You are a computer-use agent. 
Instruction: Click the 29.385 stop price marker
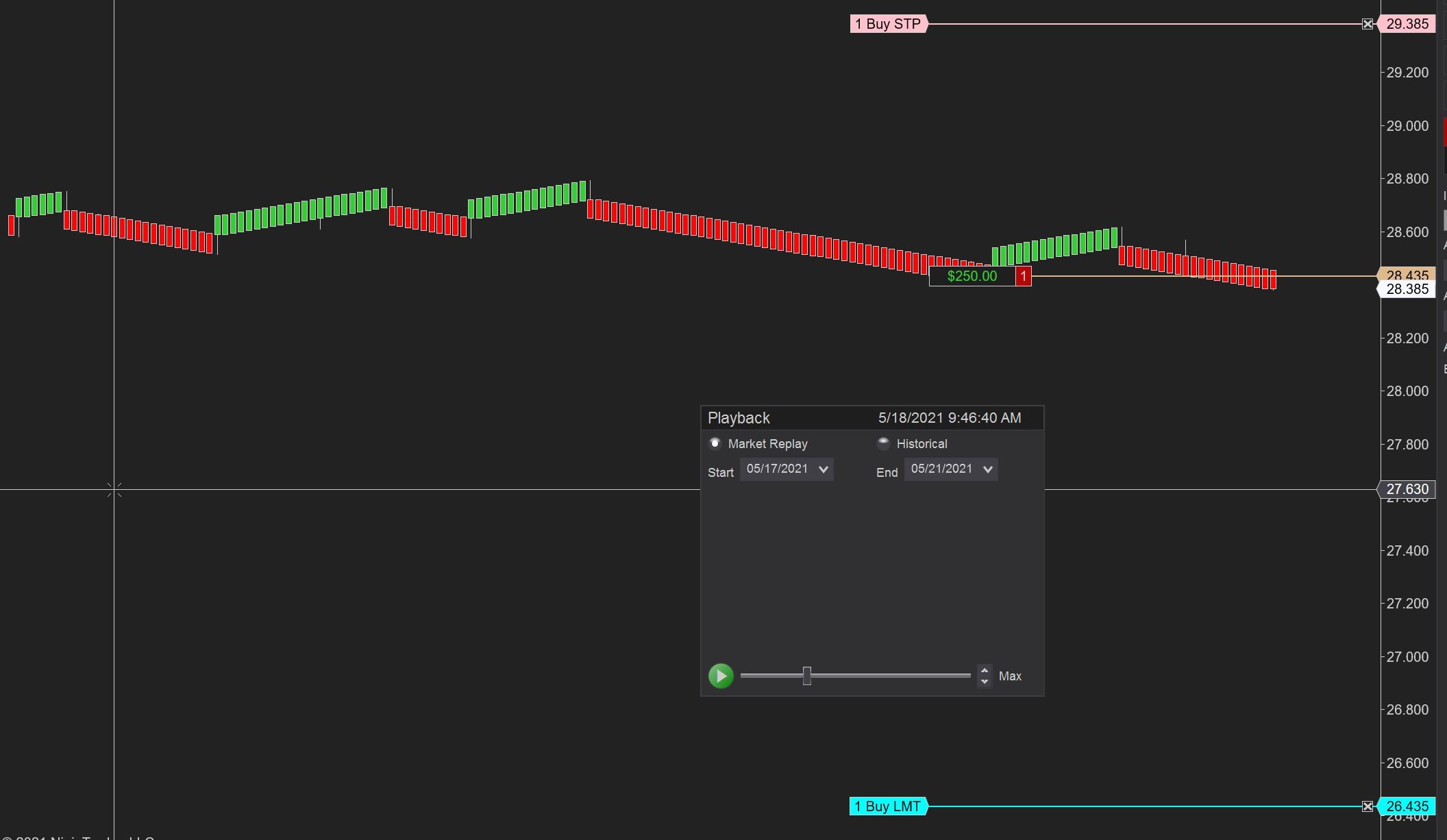[1407, 24]
